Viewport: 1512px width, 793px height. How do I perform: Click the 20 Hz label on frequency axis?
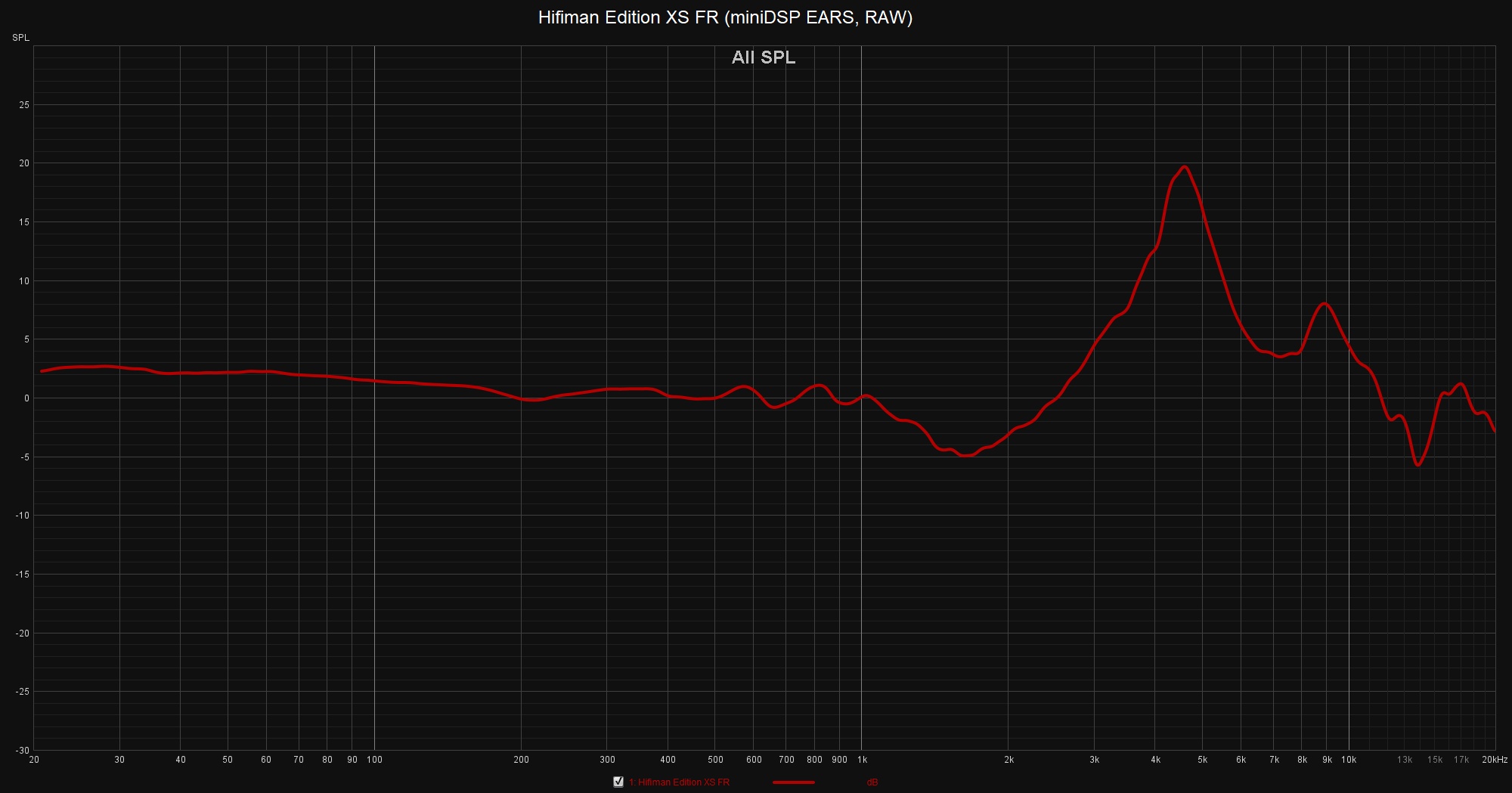(34, 760)
